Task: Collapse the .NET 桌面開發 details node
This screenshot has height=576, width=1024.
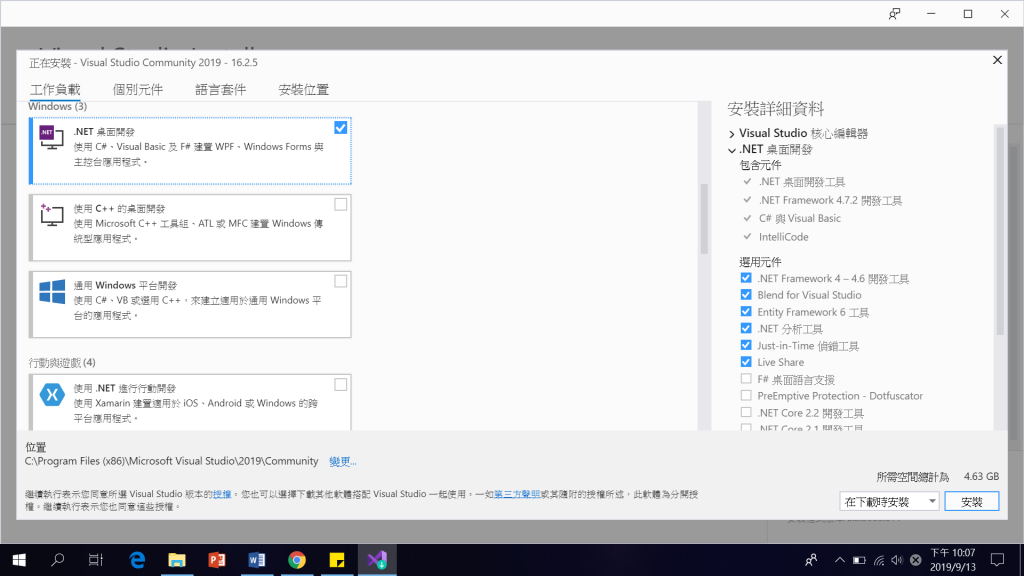Action: [x=731, y=150]
